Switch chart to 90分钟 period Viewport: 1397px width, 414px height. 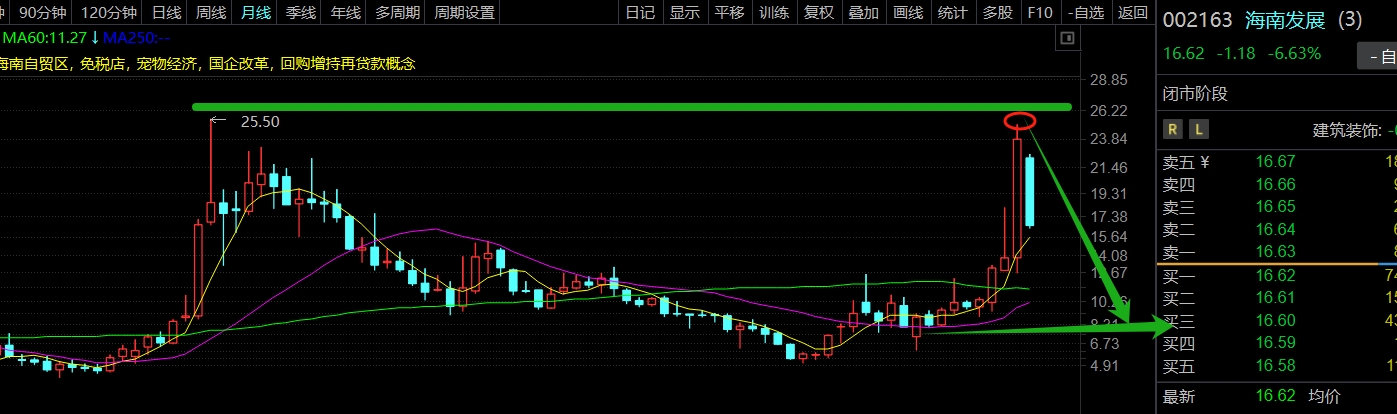[x=42, y=12]
